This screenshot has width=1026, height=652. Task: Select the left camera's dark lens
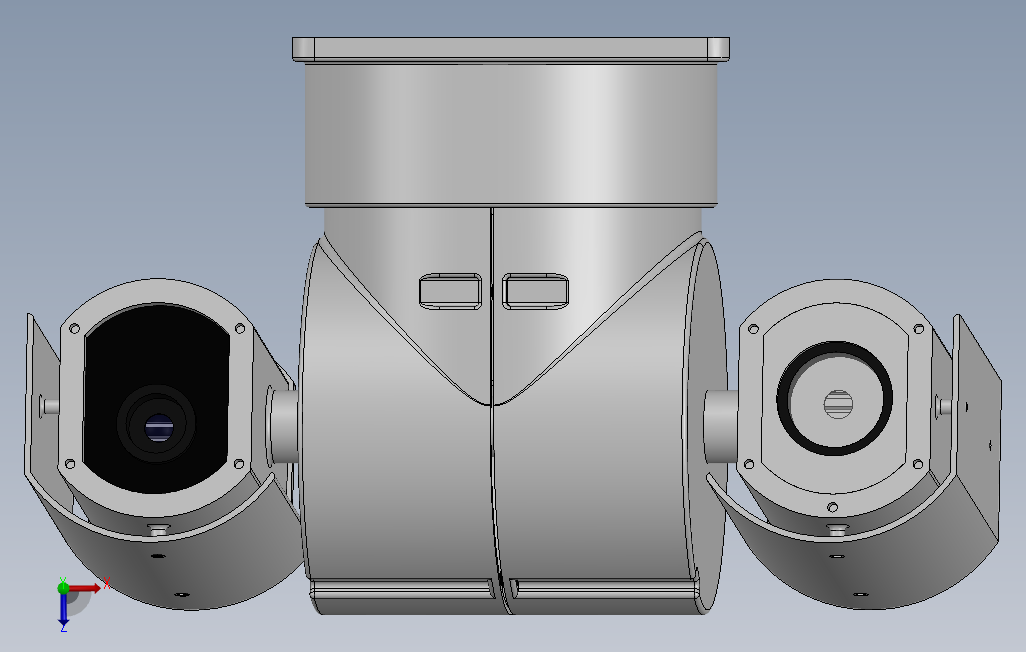click(x=157, y=425)
